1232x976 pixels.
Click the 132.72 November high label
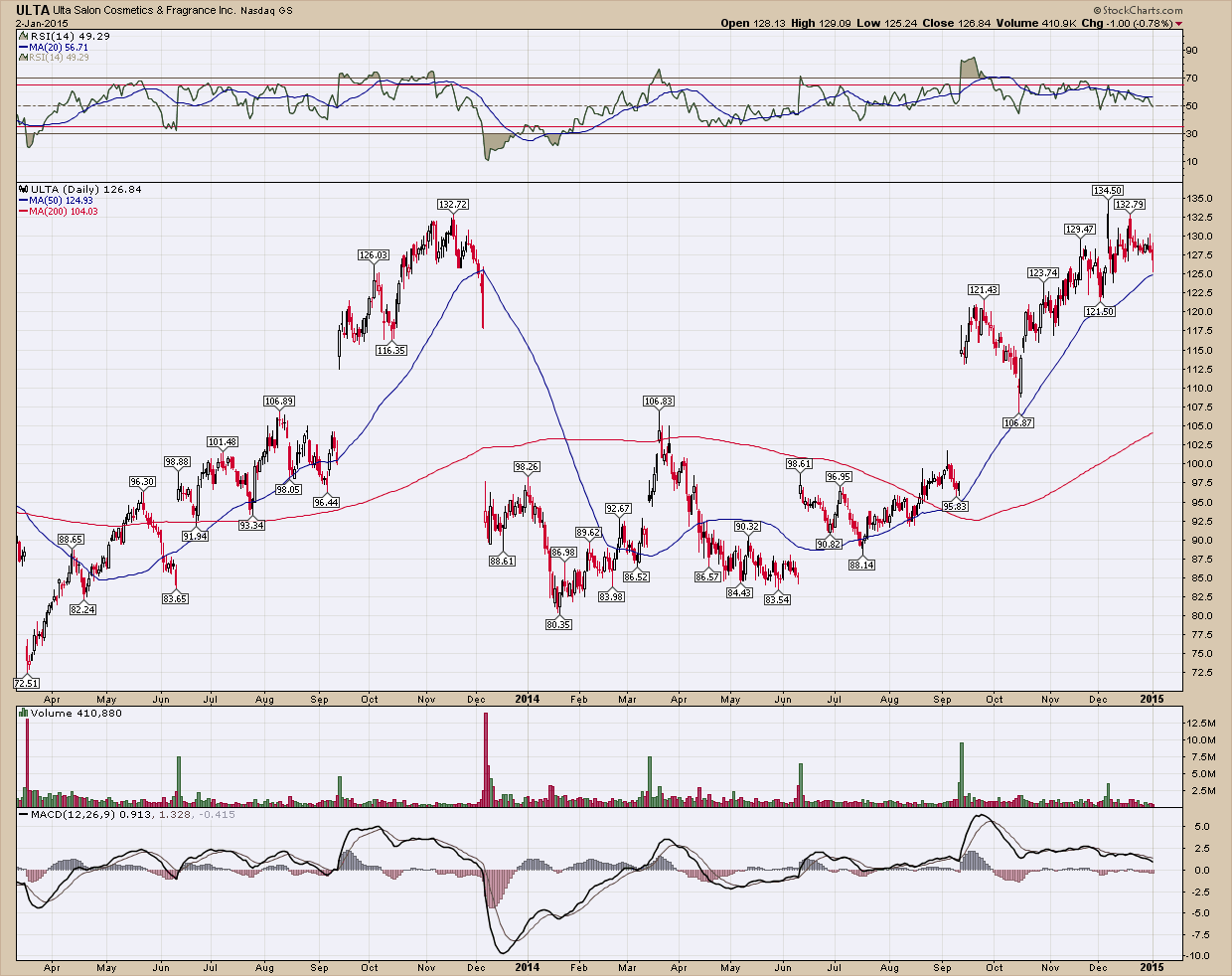point(452,204)
